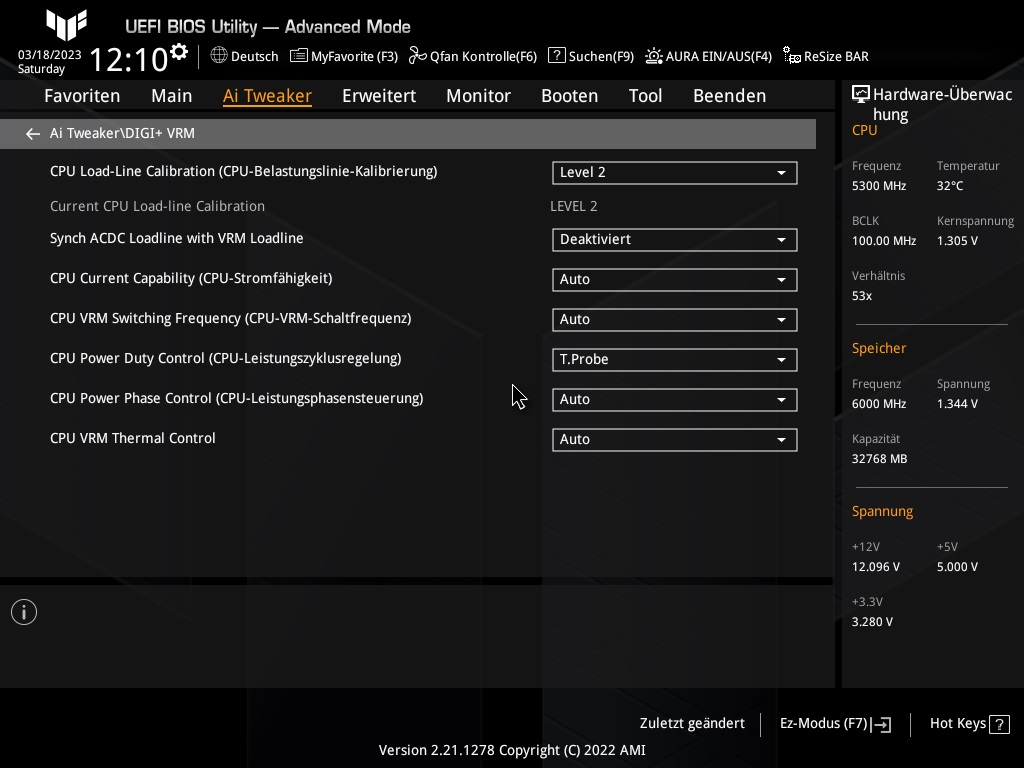This screenshot has height=768, width=1024.
Task: Select CPU Load-Line Calibration label
Action: 244,172
